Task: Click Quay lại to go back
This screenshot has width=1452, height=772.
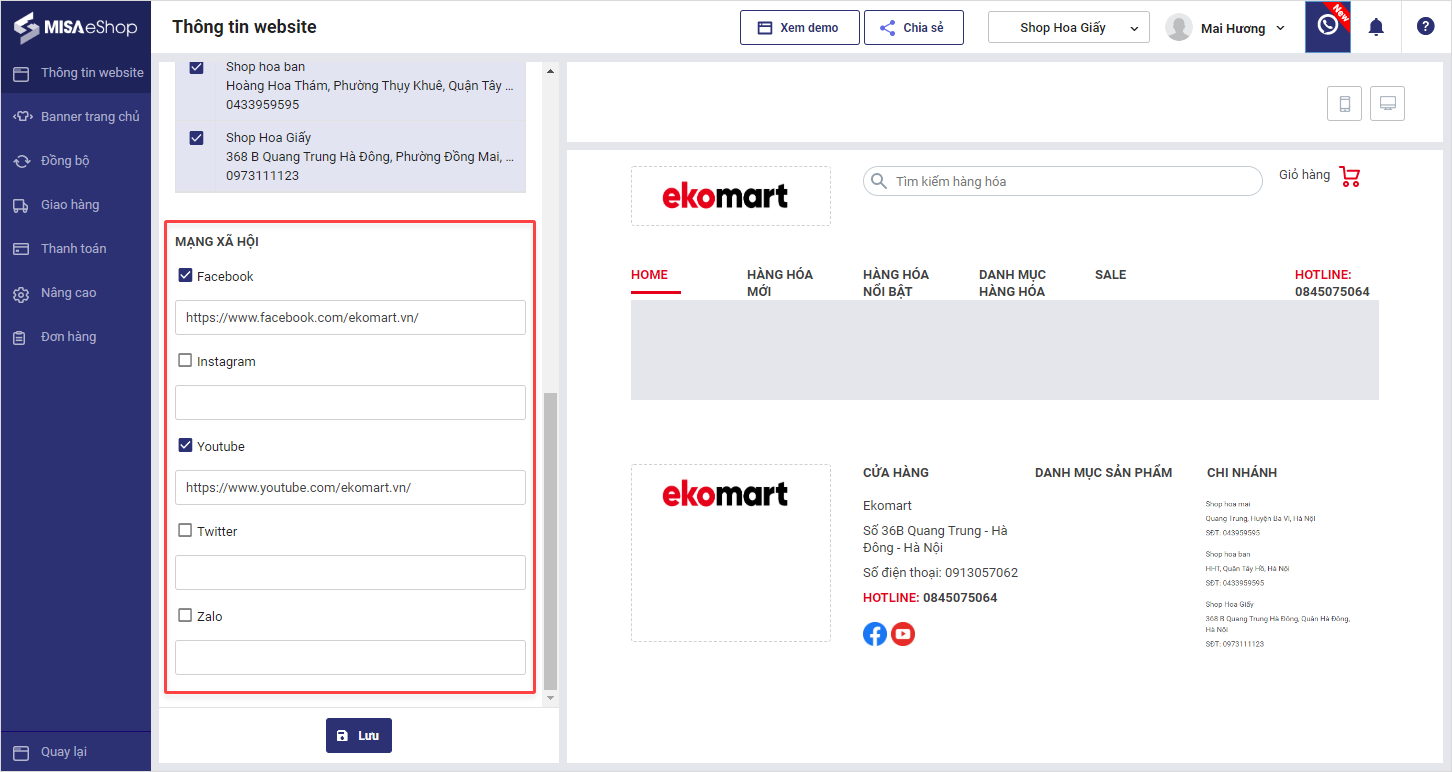Action: click(76, 752)
